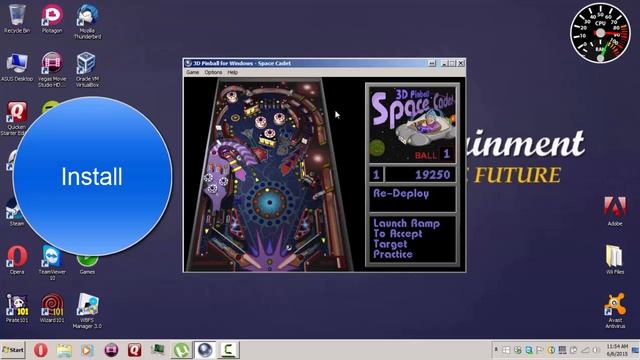Open the Wii Files folder on desktop

click(615, 260)
